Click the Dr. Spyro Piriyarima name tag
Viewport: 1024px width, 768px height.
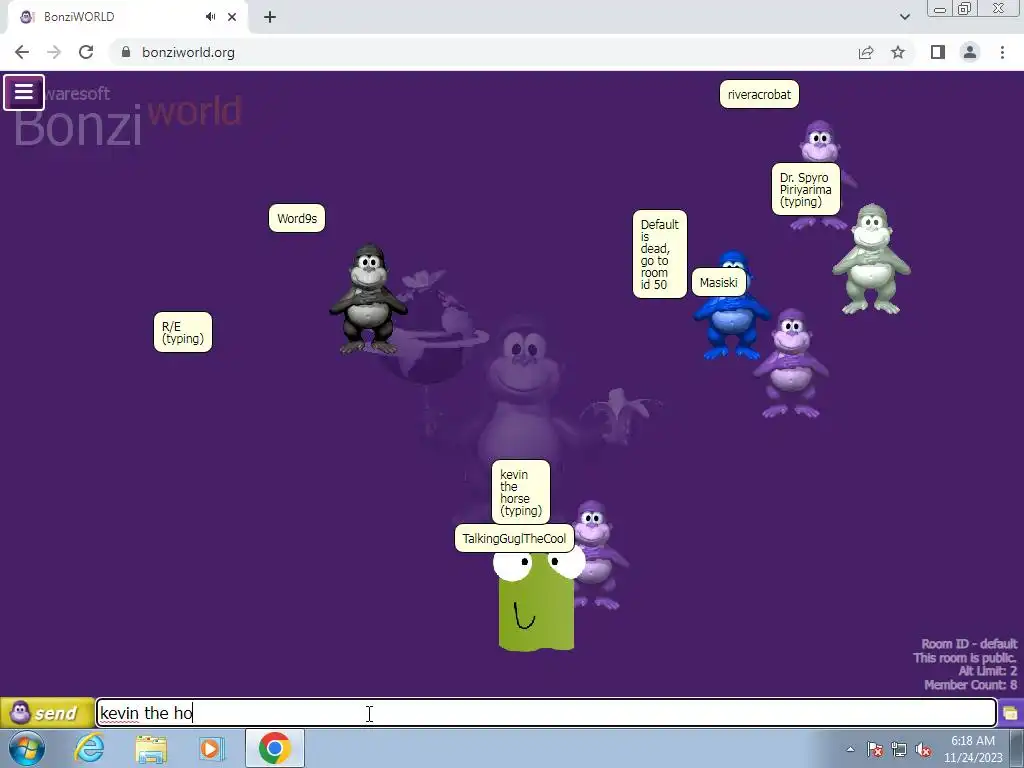806,189
